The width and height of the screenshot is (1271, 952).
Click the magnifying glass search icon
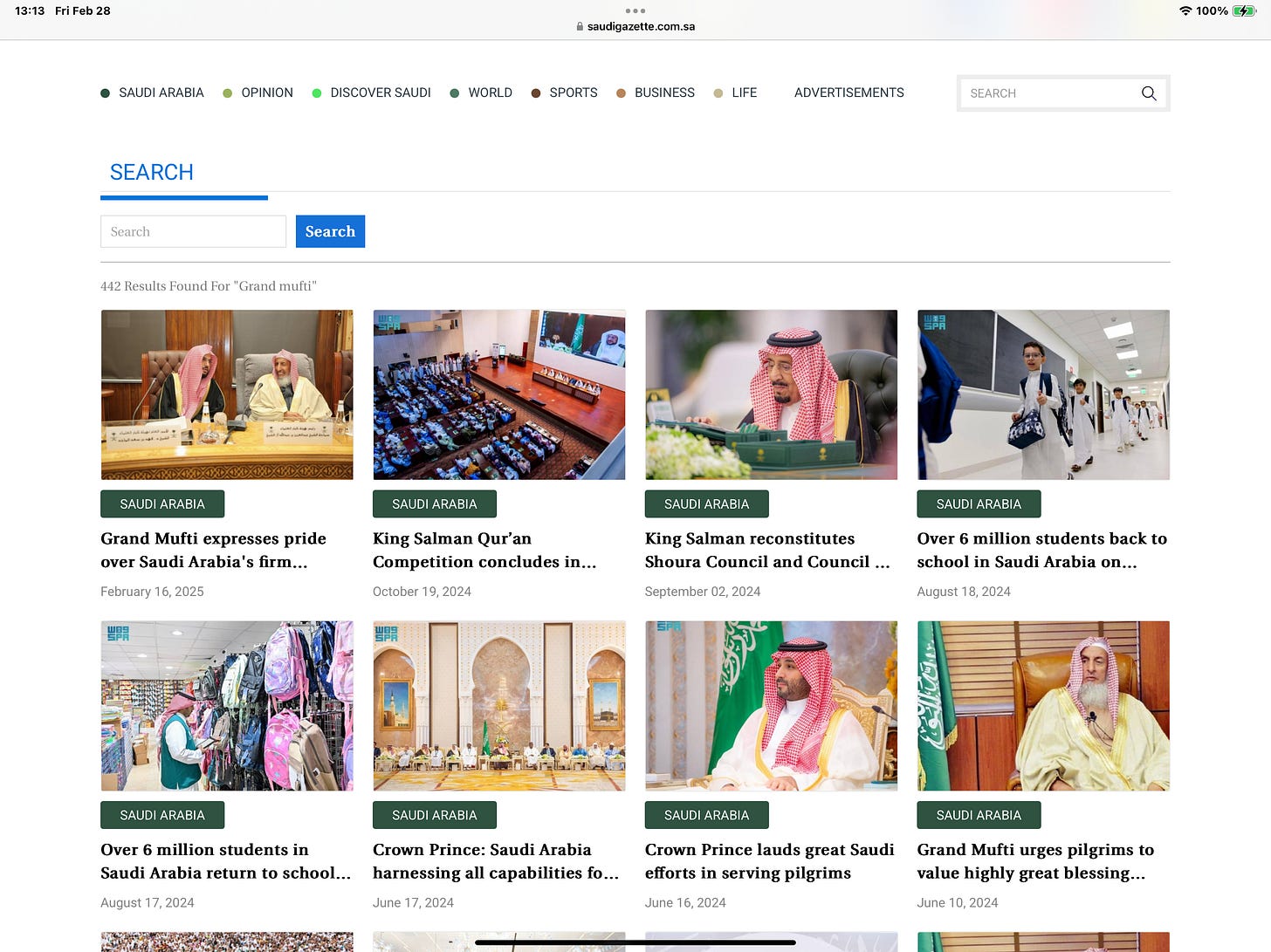(x=1149, y=93)
